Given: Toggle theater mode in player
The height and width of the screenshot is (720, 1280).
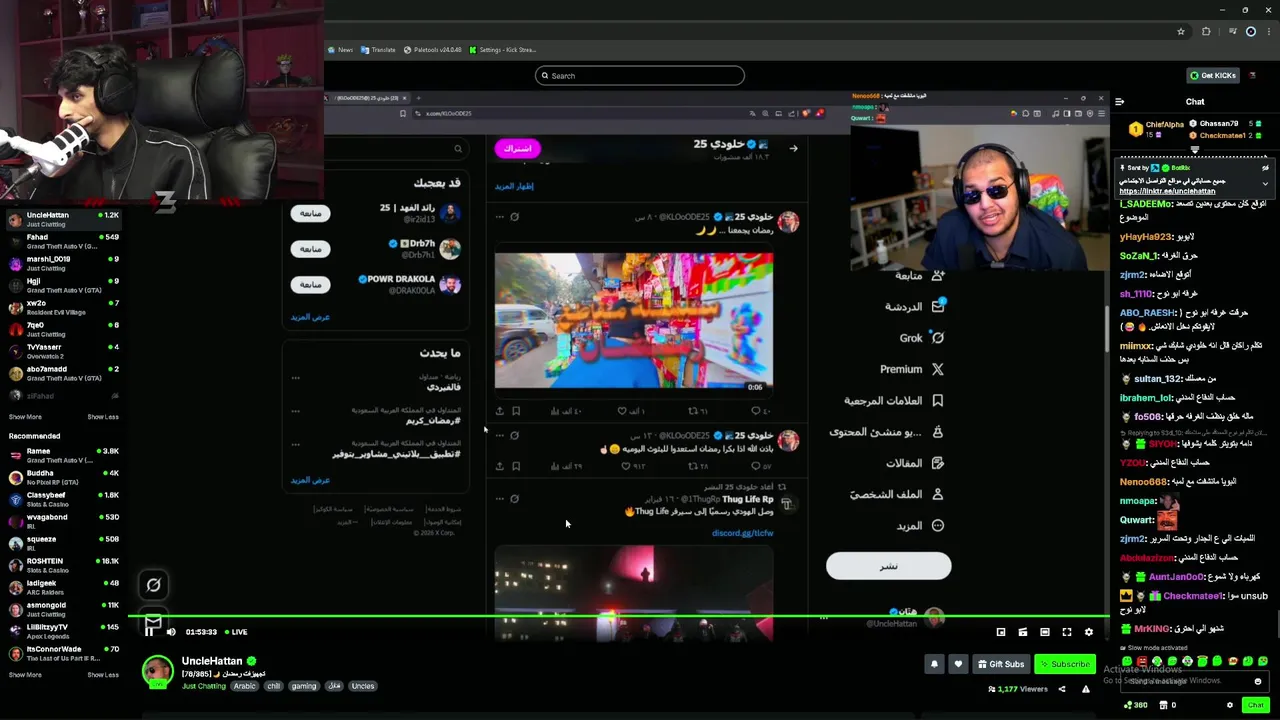Looking at the screenshot, I should (1045, 632).
